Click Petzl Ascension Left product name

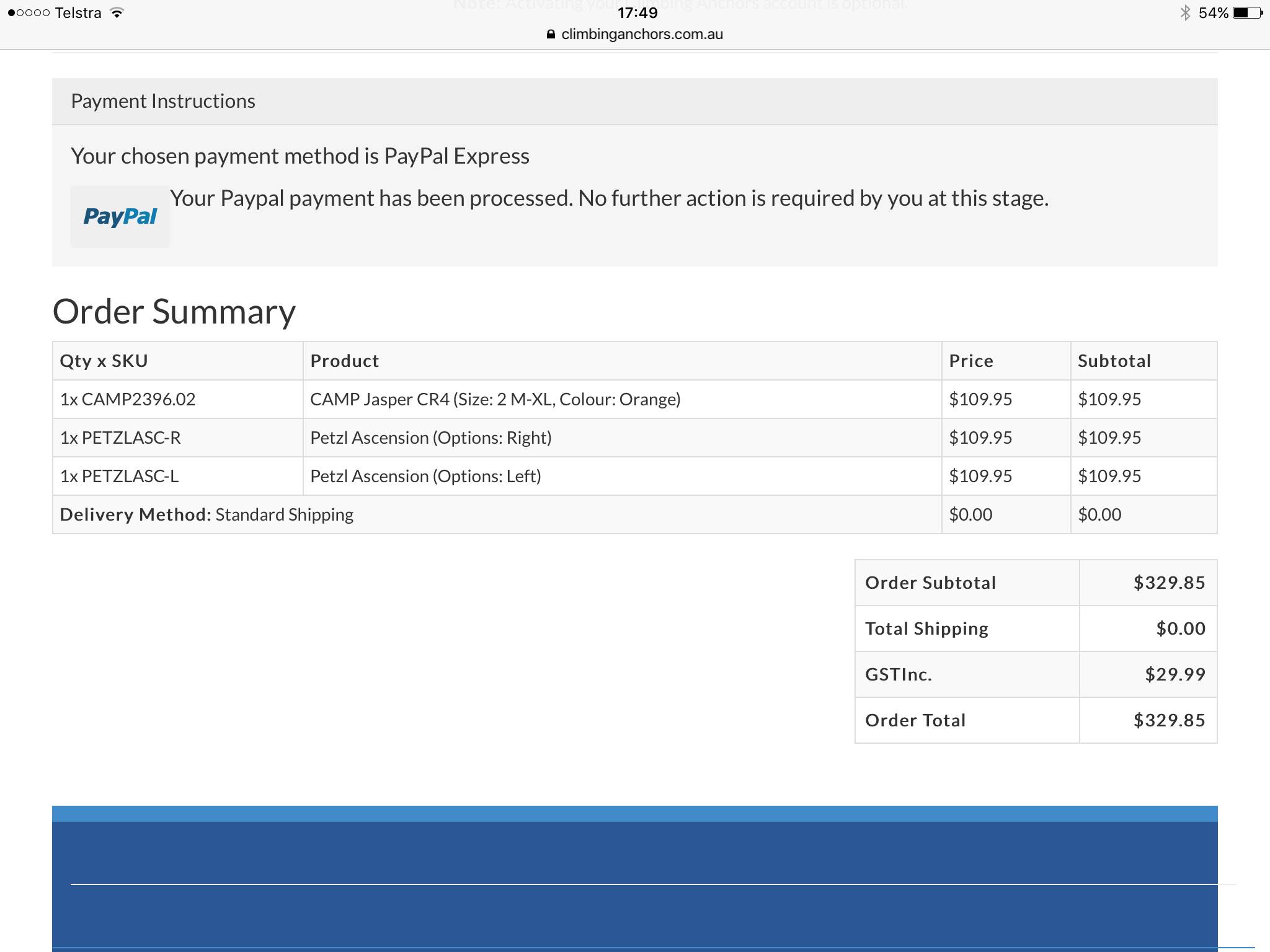click(x=425, y=476)
